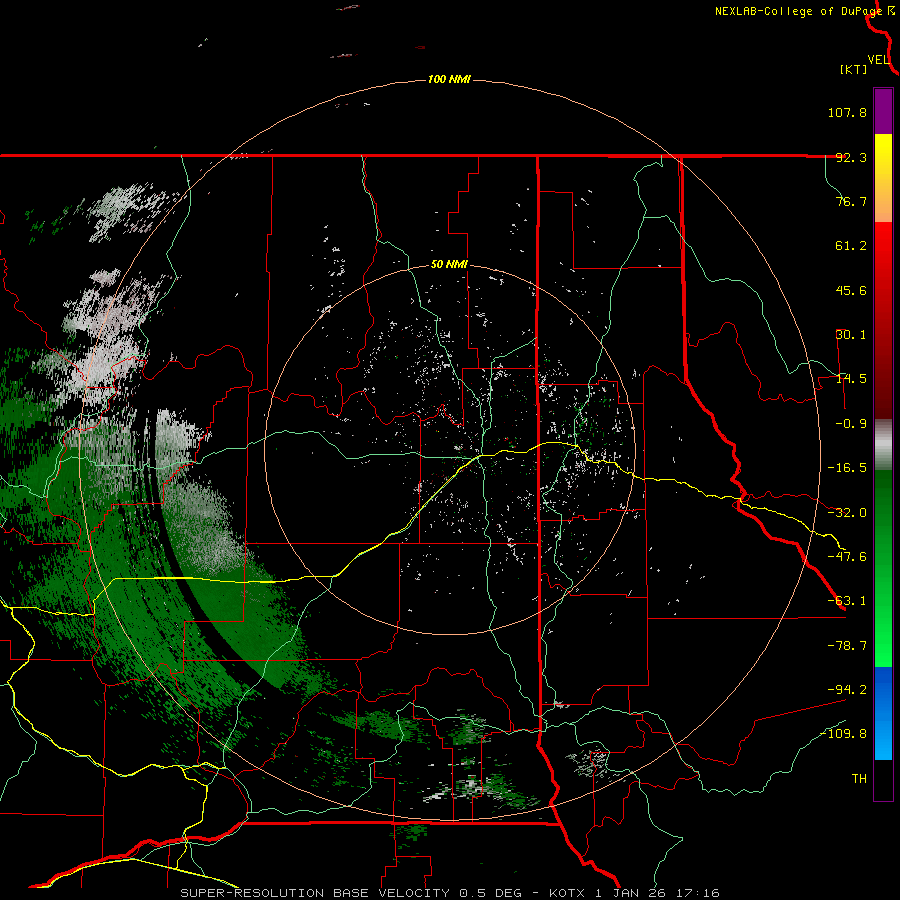Viewport: 900px width, 900px height.
Task: Click the -94.2 velocity scale label
Action: tap(847, 690)
